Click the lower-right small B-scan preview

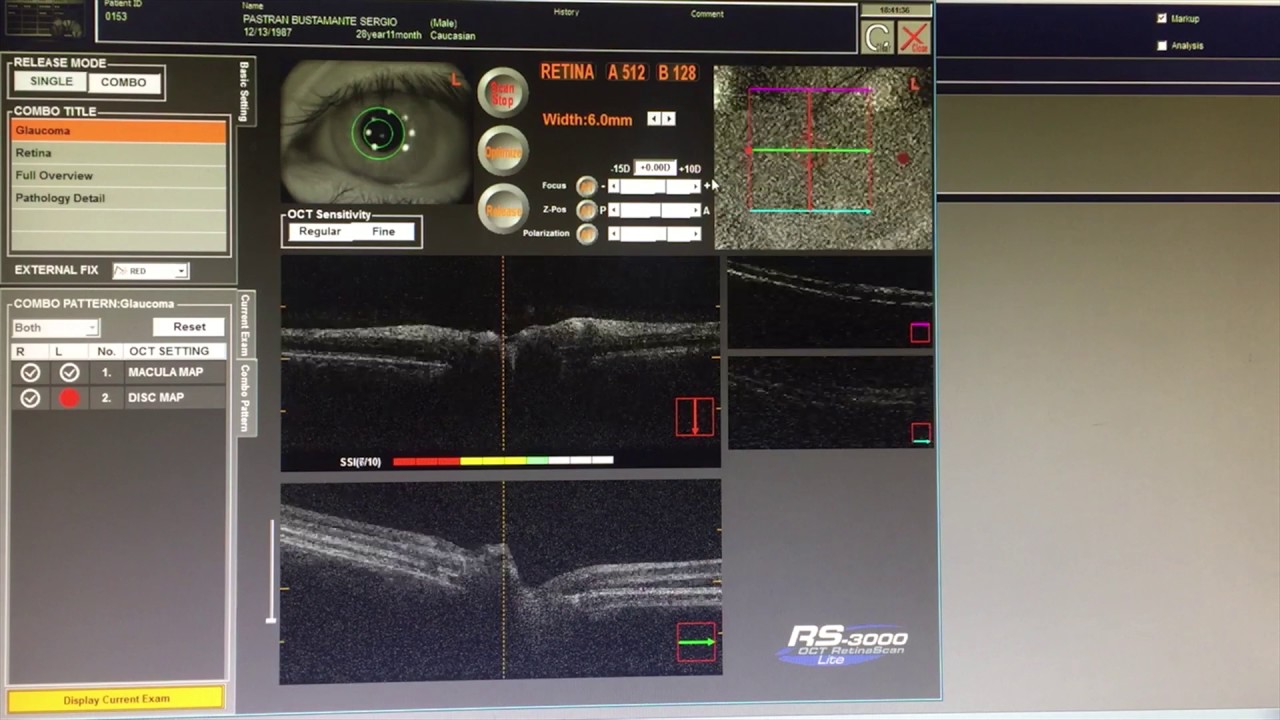tap(830, 403)
